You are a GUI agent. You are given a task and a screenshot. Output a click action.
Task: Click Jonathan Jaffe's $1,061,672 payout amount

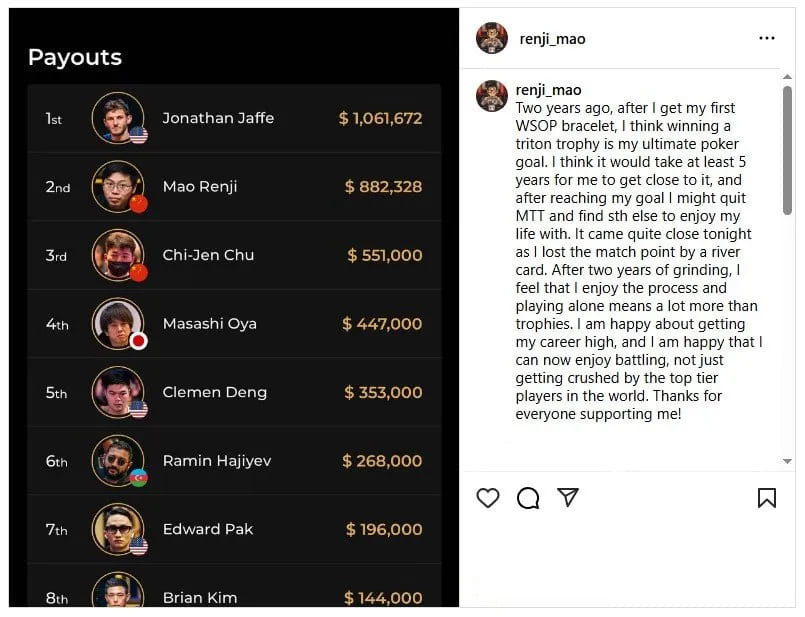coord(380,118)
